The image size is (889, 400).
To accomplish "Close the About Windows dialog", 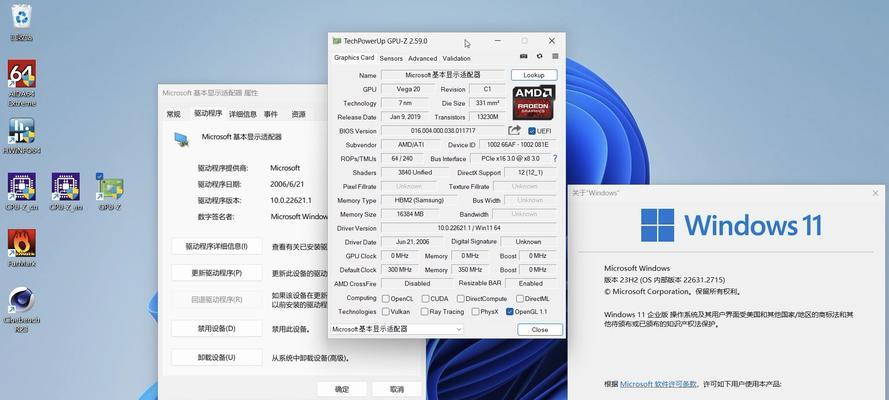I will (x=875, y=193).
